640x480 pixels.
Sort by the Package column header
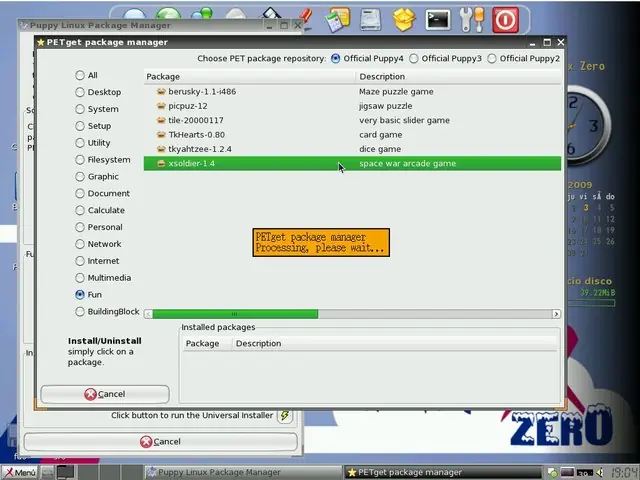249,77
